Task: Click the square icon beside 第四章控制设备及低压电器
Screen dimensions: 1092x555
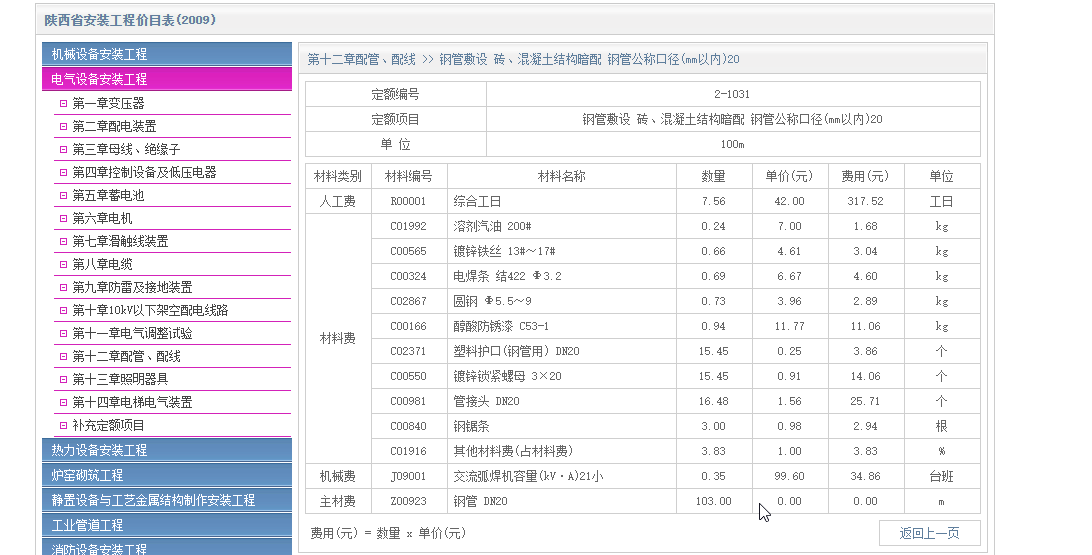Action: point(63,173)
